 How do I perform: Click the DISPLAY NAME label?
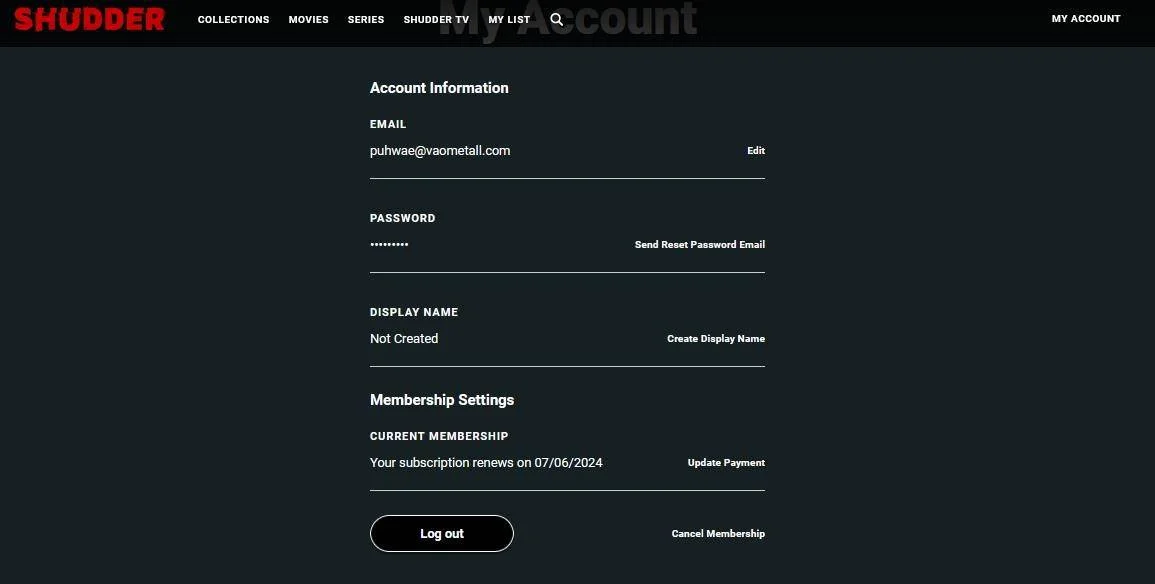414,312
